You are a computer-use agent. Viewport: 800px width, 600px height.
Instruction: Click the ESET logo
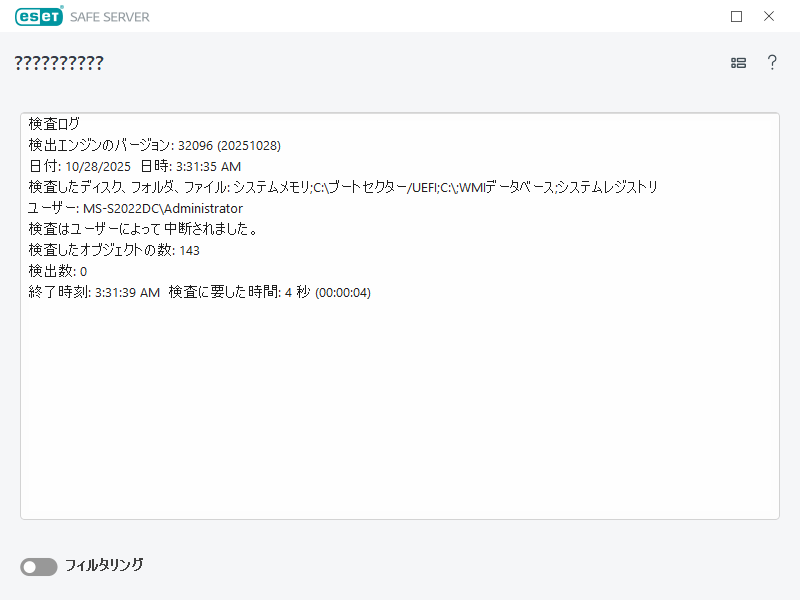(x=38, y=16)
